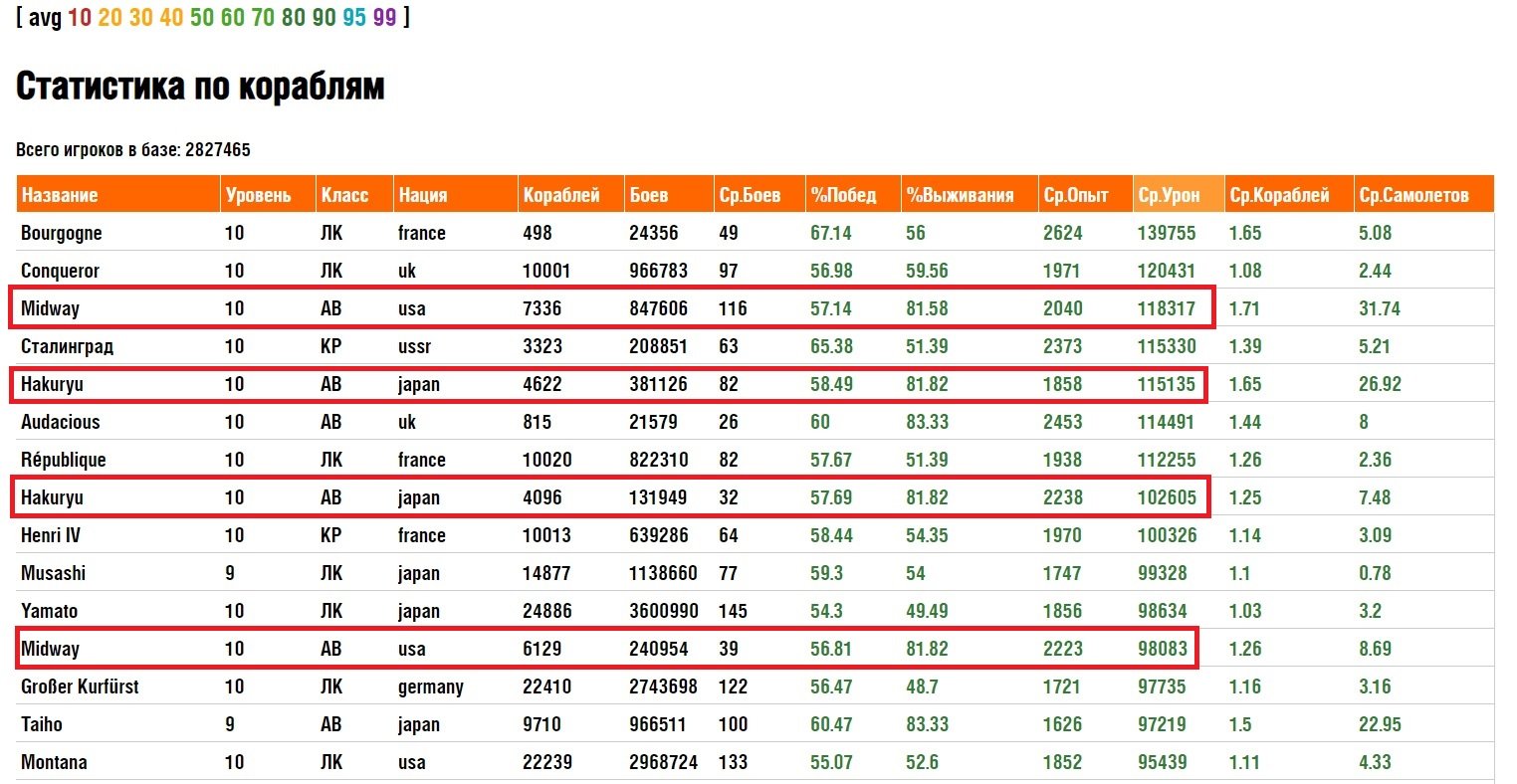Select the Yamato ship name
The image size is (1517, 784).
click(49, 611)
